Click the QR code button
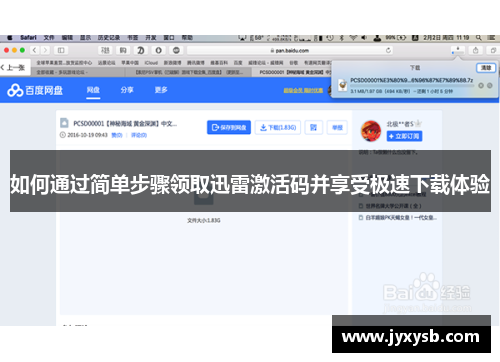Viewport: 500px width, 362px height. pos(313,127)
